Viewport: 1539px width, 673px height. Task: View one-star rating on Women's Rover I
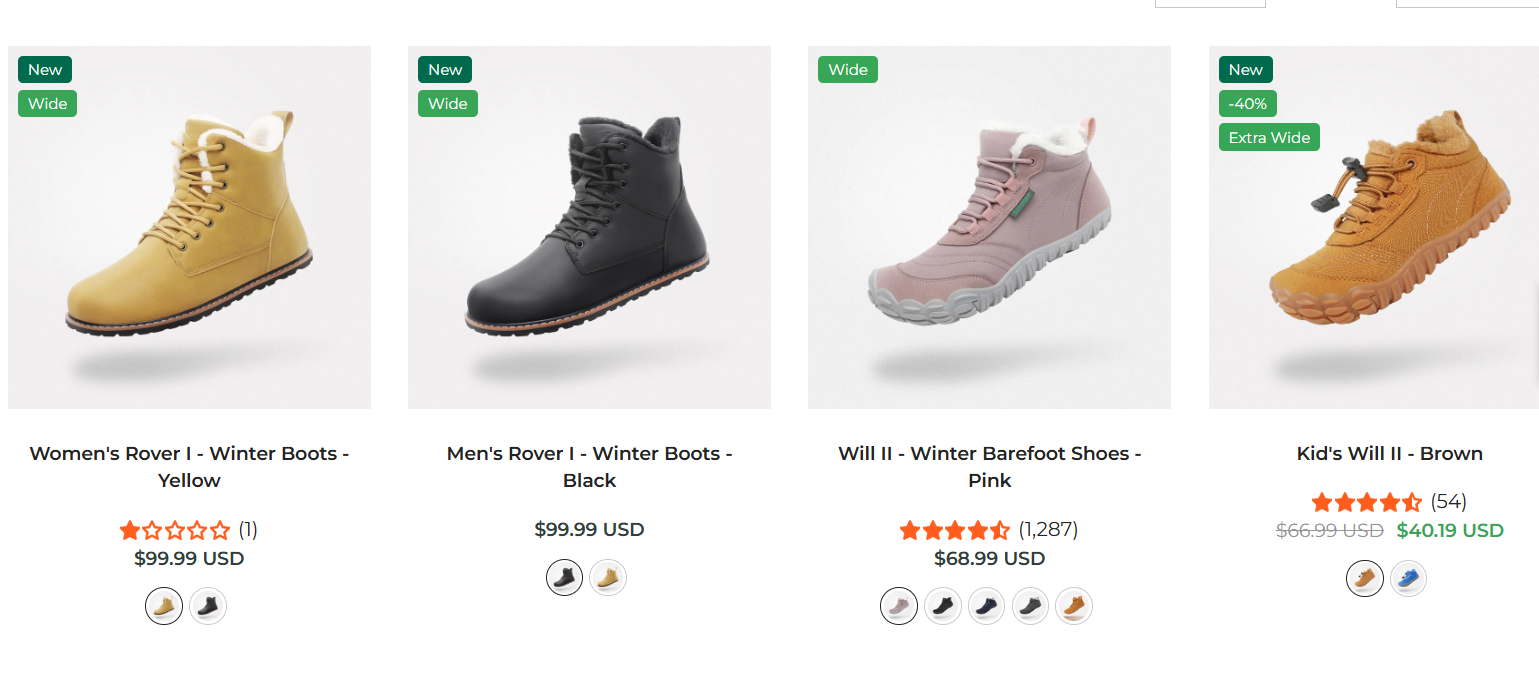click(189, 530)
